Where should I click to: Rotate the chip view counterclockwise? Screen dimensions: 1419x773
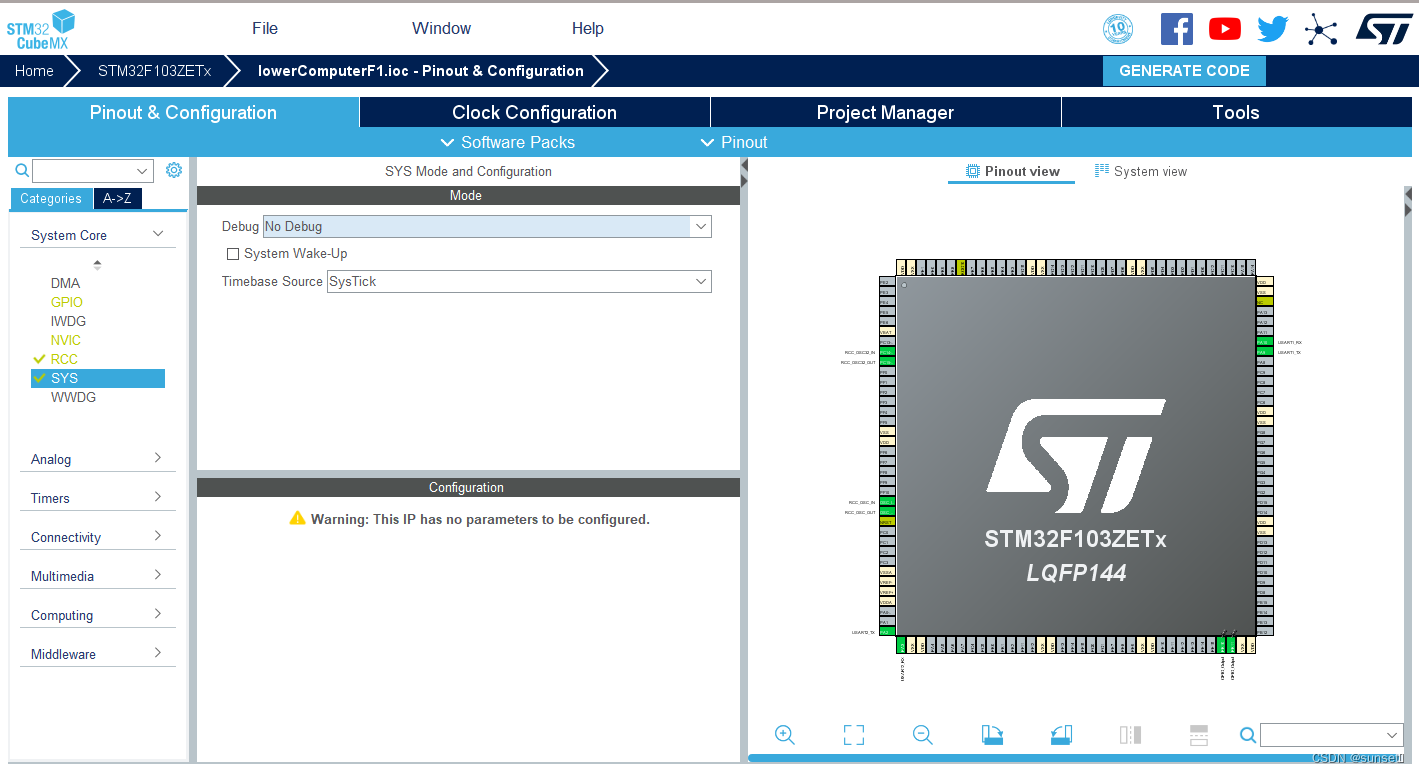1061,735
